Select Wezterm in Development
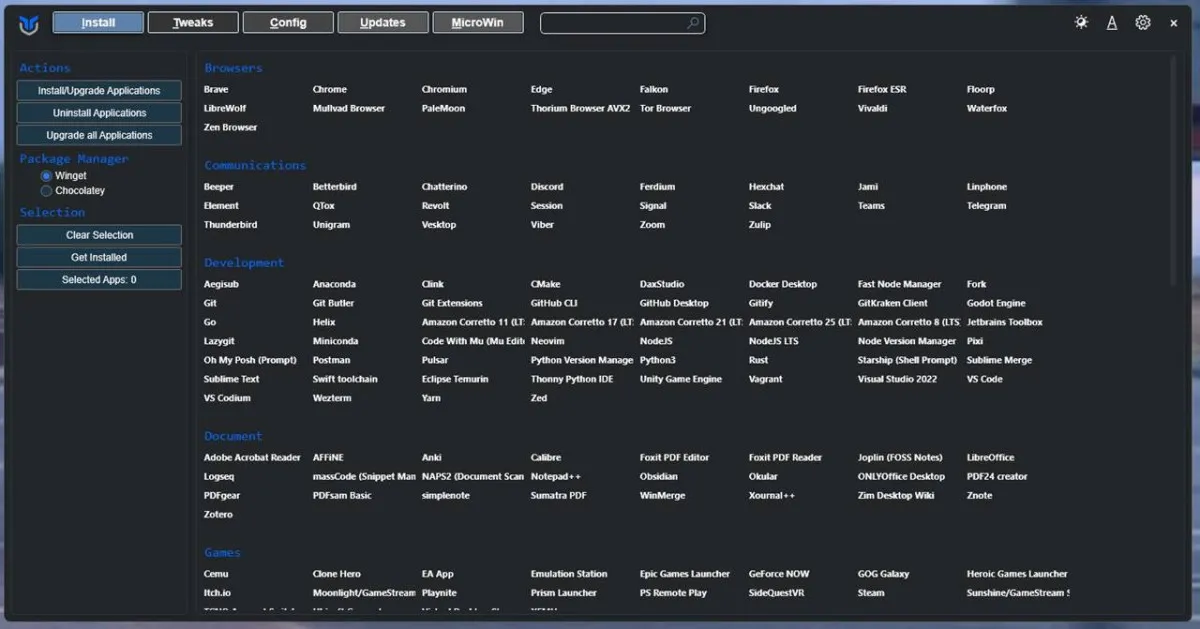The width and height of the screenshot is (1200, 629). click(332, 398)
